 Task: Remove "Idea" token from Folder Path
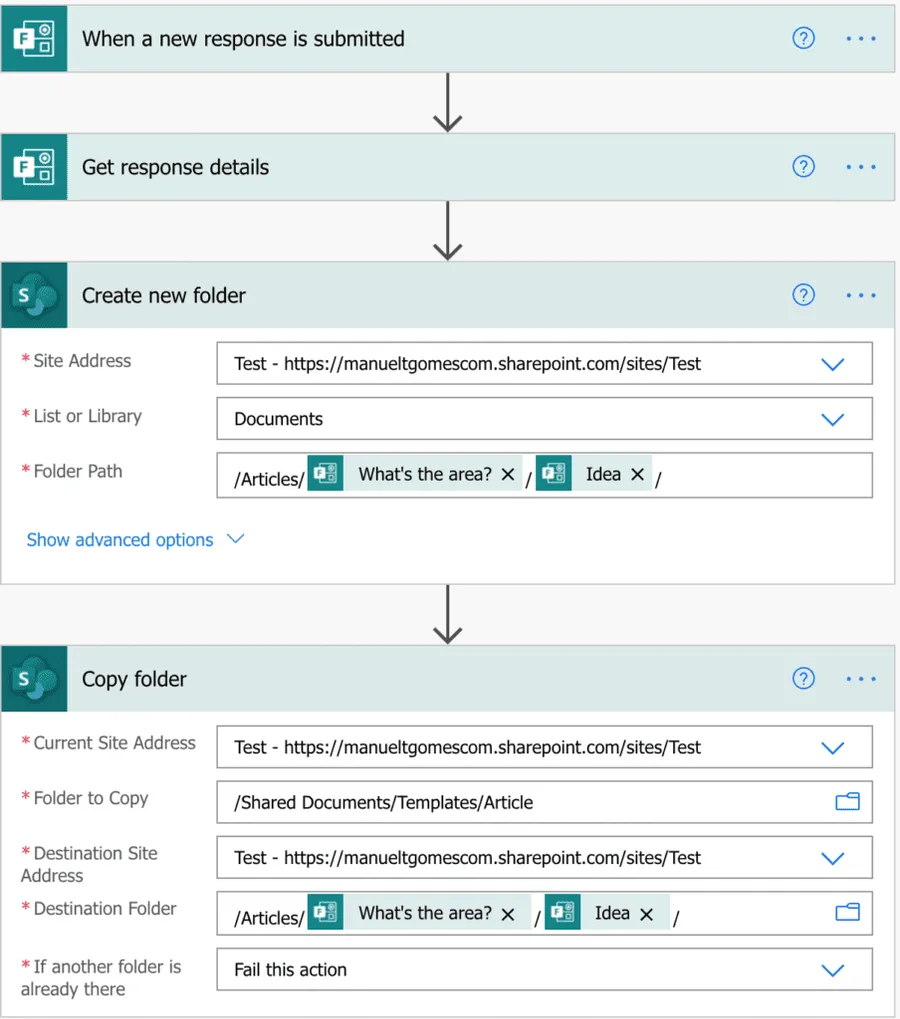tap(637, 475)
